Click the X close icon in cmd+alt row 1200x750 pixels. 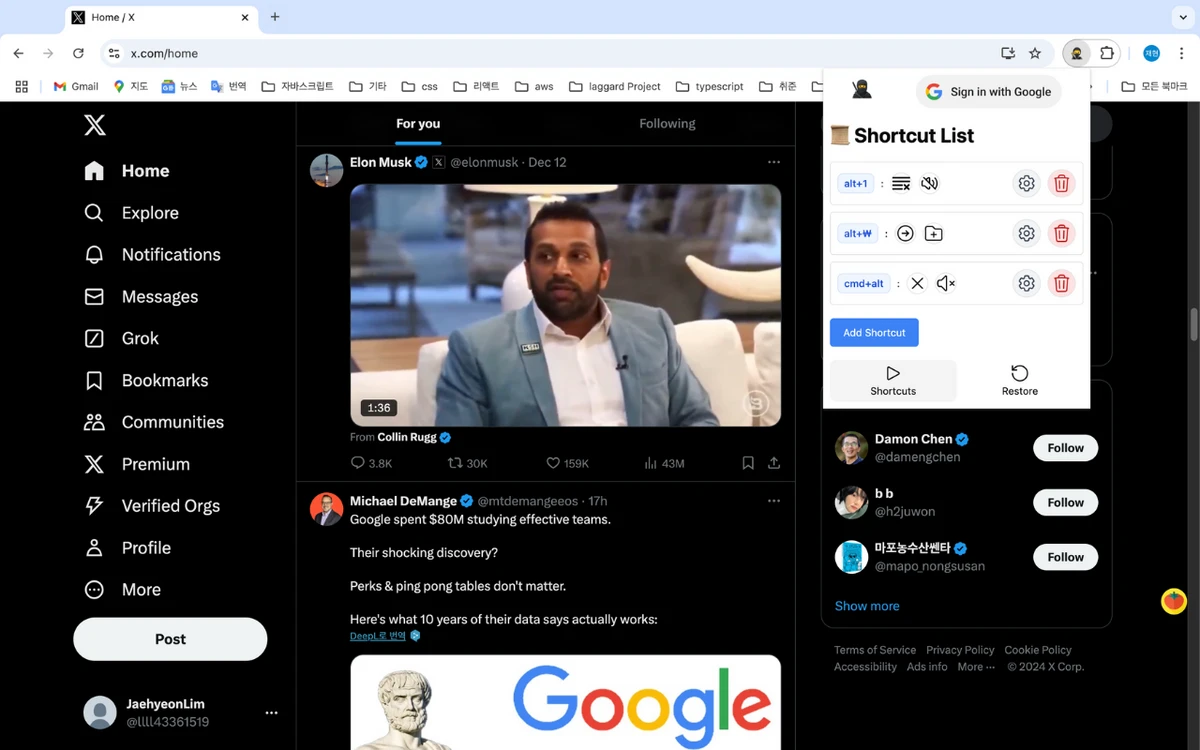click(917, 283)
